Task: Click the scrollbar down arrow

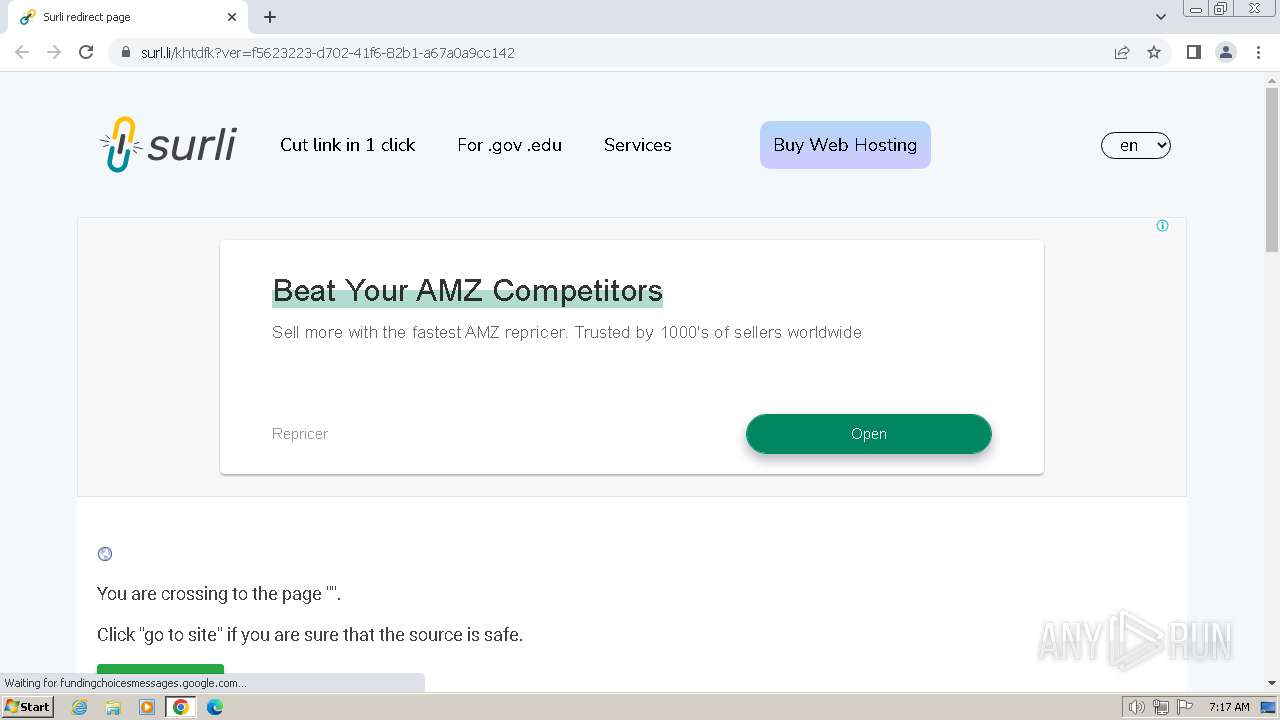Action: tap(1272, 683)
